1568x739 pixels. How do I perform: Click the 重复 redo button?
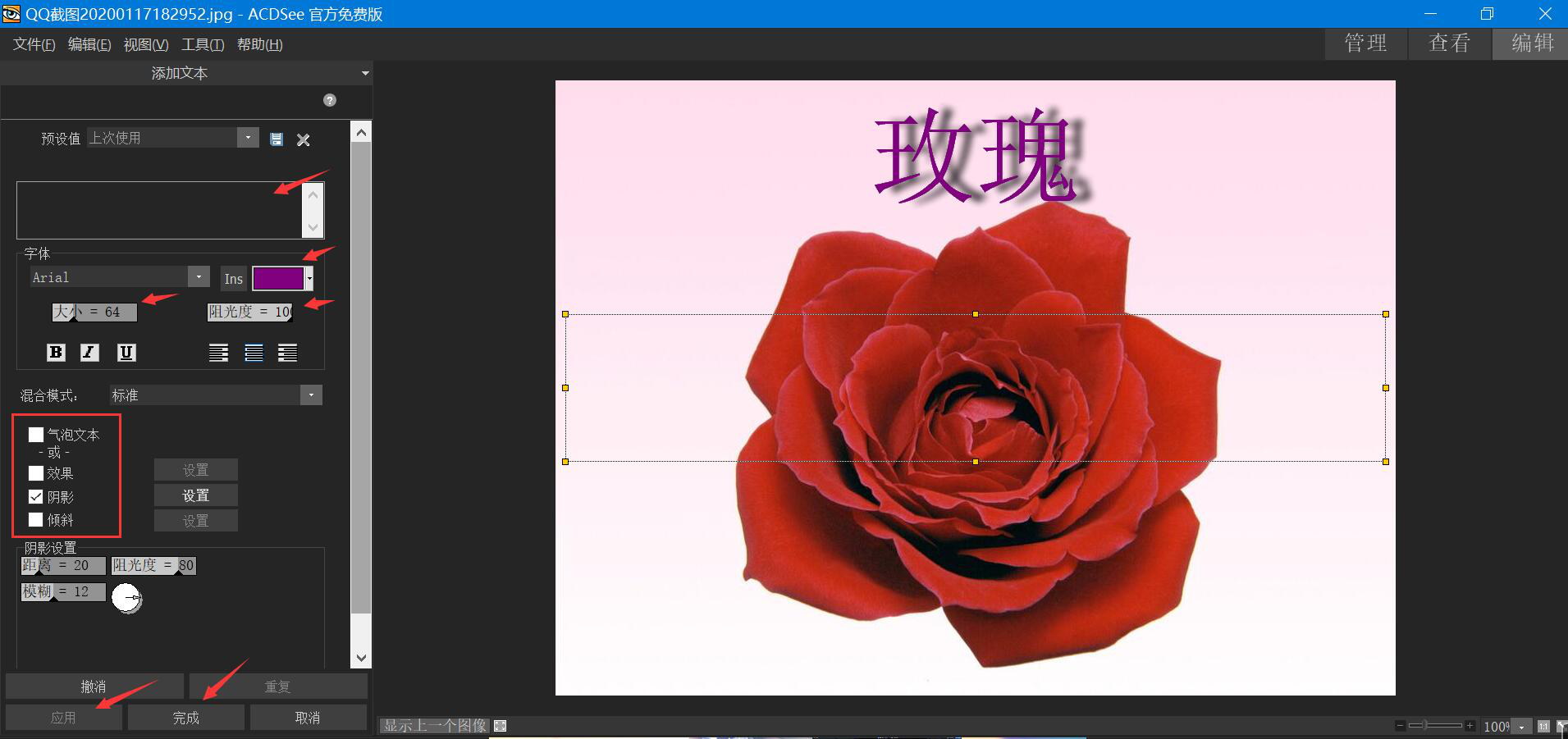[x=278, y=687]
